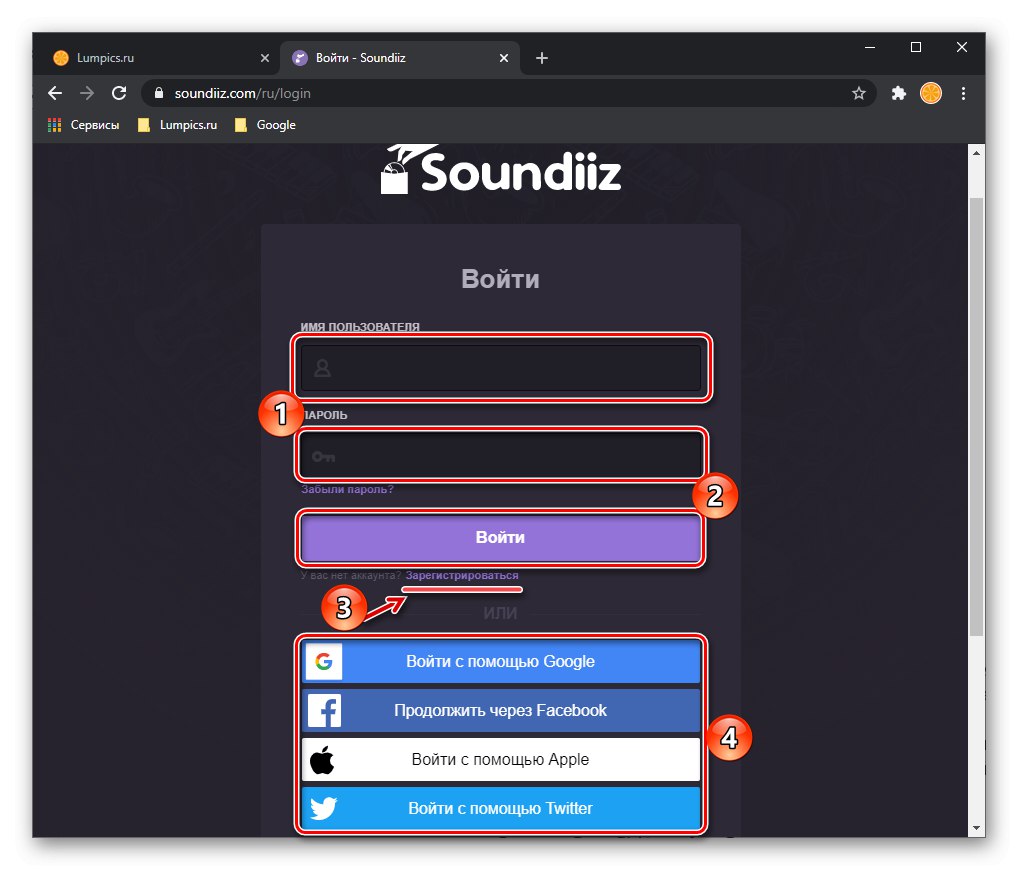Click the address bar URL
Viewport: 1018px width, 870px height.
pyautogui.click(x=242, y=93)
